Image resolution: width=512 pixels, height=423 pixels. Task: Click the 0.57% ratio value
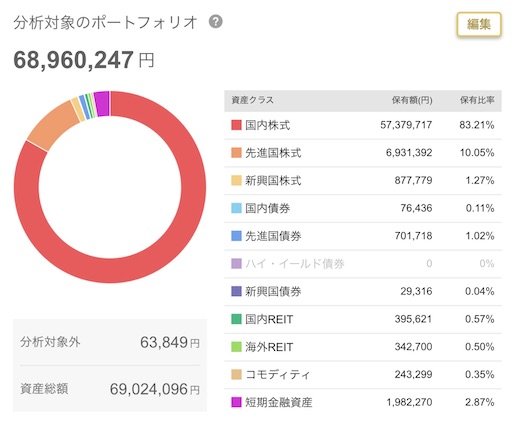click(x=480, y=319)
